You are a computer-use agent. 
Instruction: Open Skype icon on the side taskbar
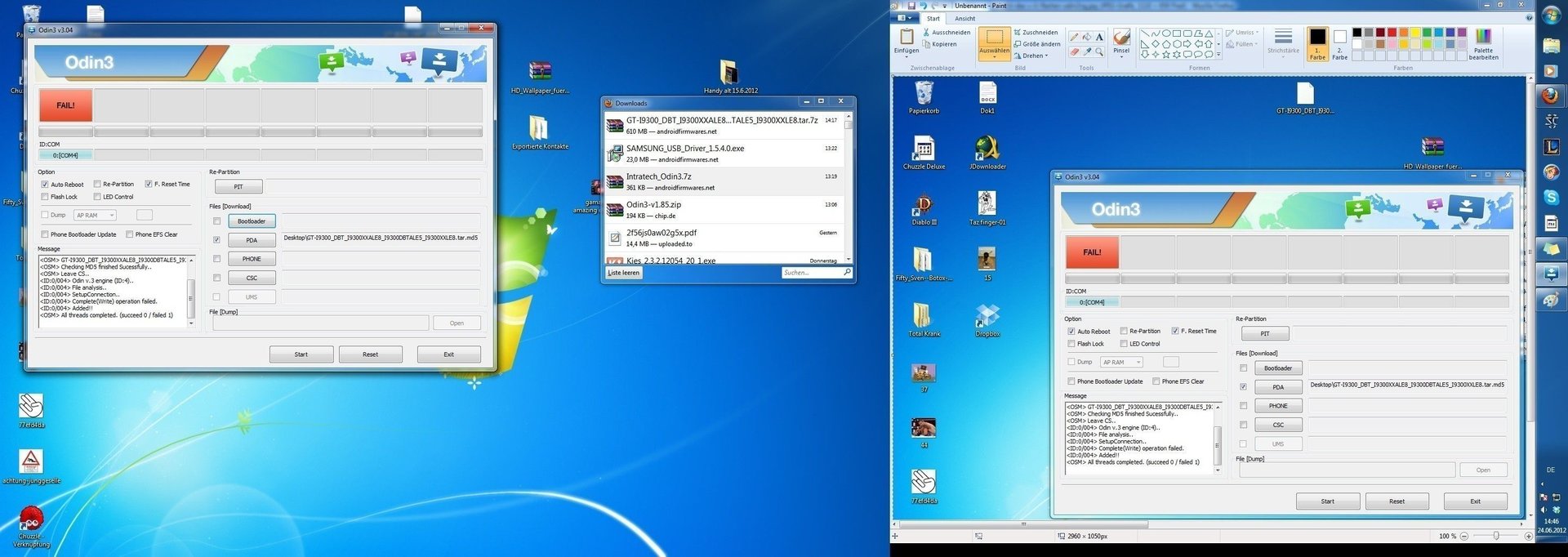[x=1551, y=197]
